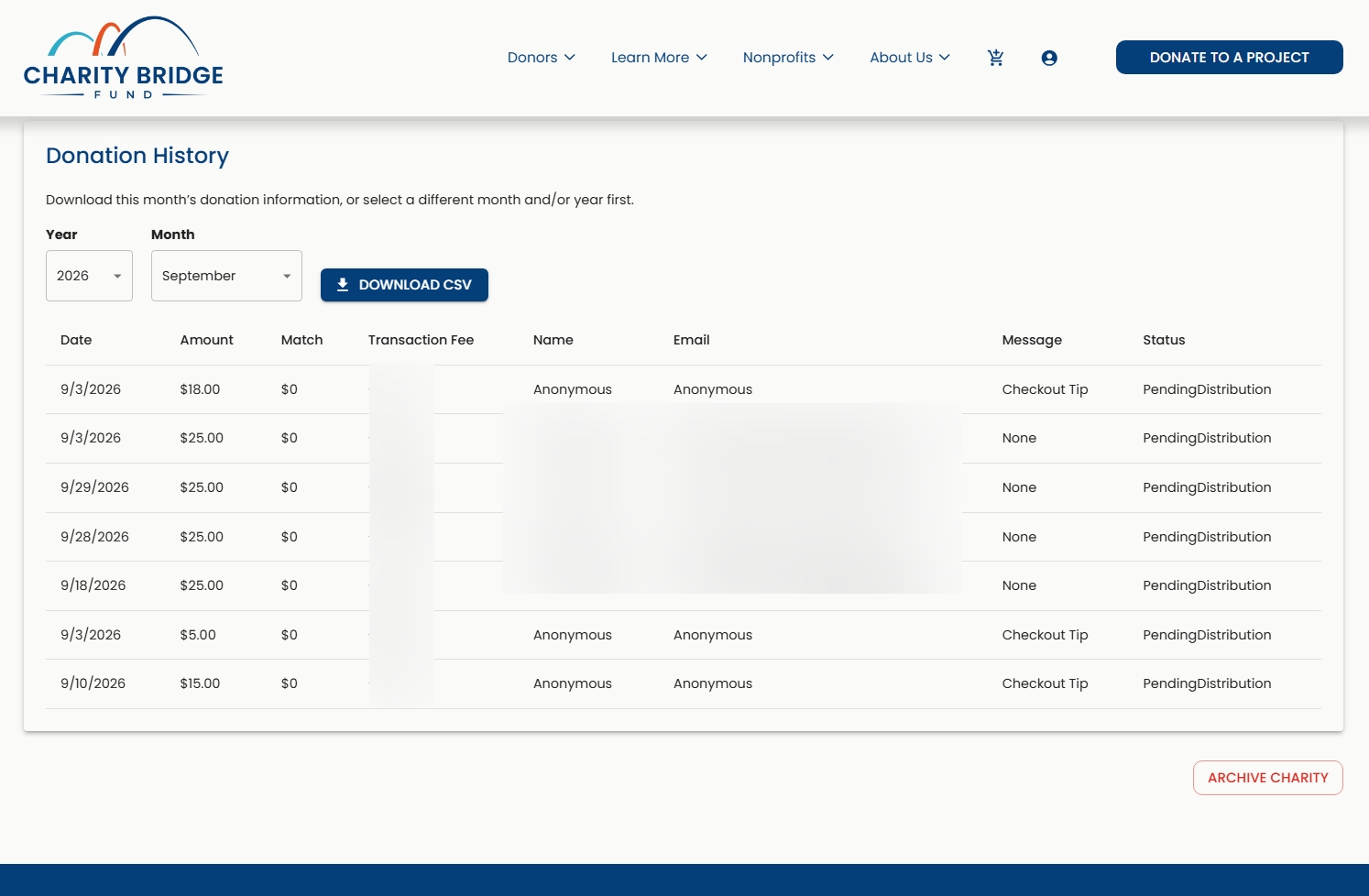Click PendingDistribution status in 9/29/2026 row
Screen dimensions: 1369x896
1207,487
